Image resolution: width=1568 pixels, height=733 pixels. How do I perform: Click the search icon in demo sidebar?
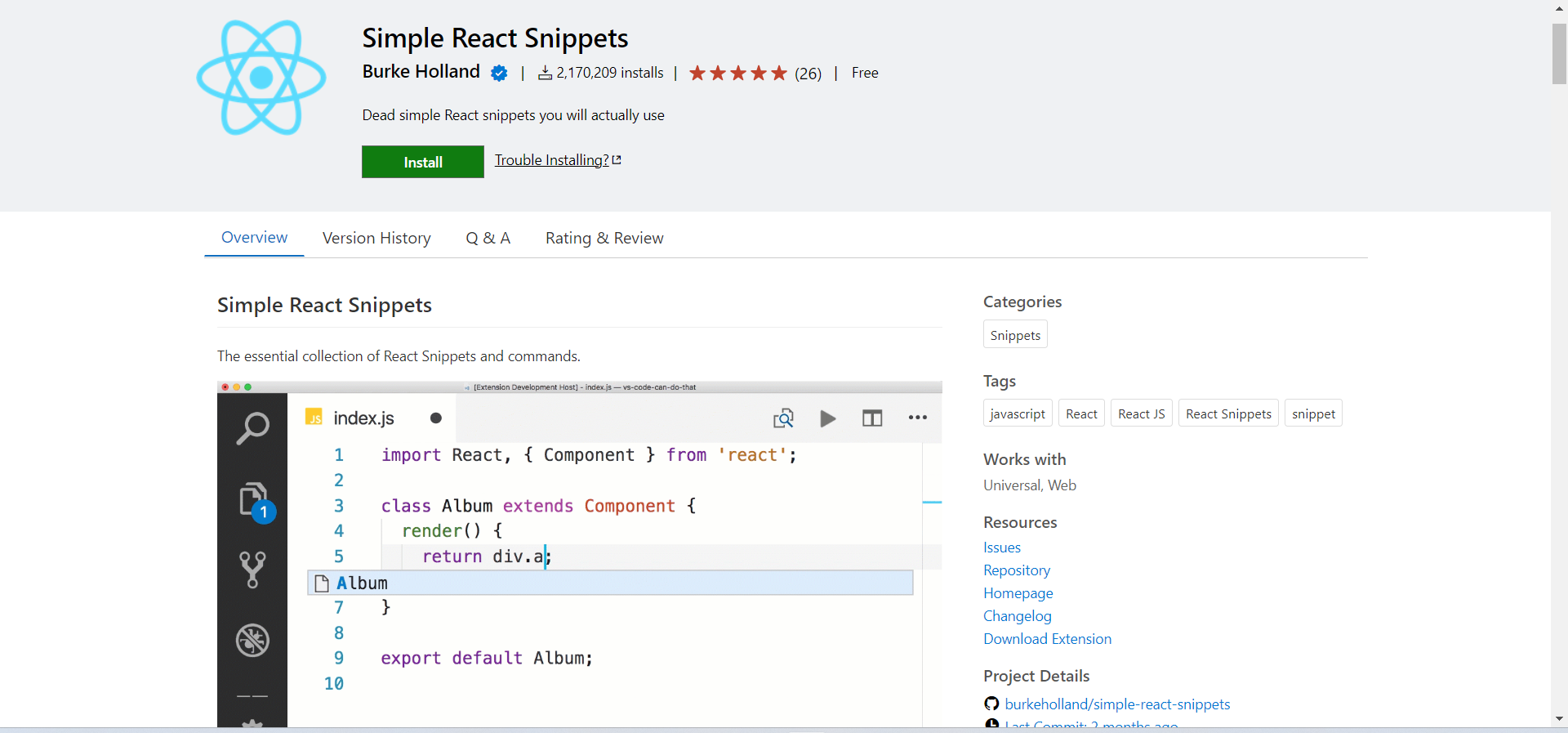tap(252, 428)
